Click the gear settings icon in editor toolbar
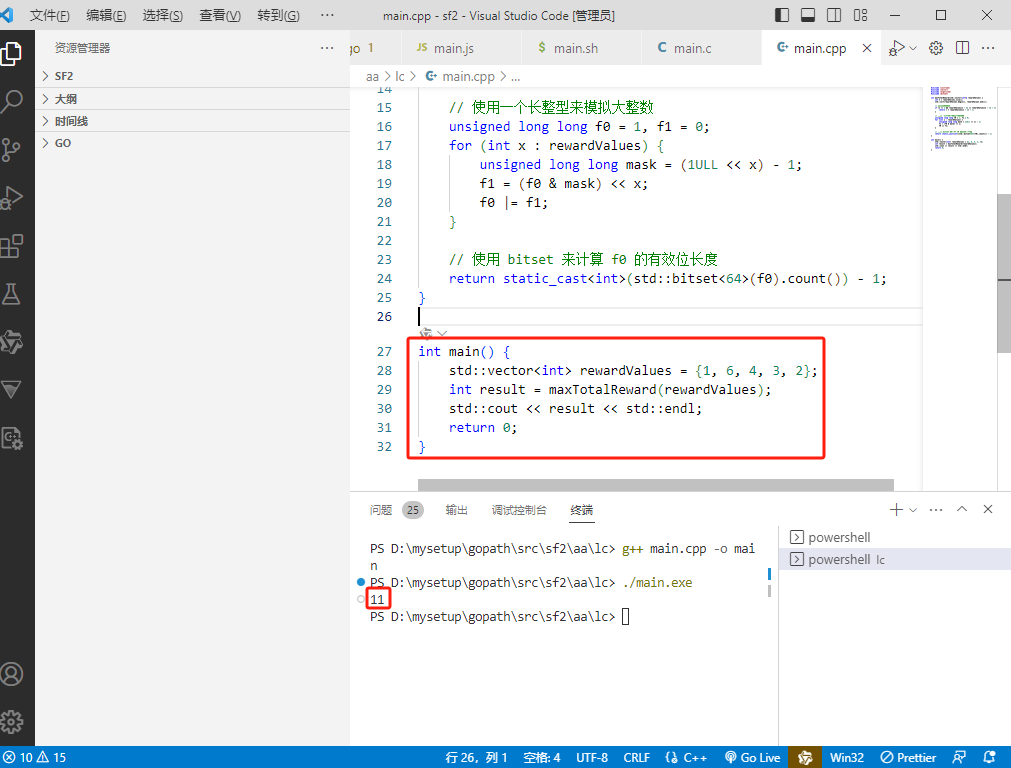This screenshot has width=1011, height=768. tap(936, 48)
